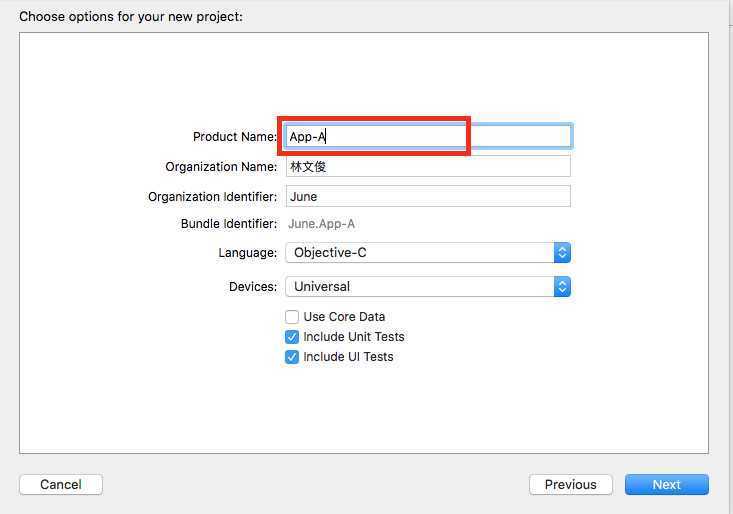Select the "Organization Identifier:" label text
The width and height of the screenshot is (733, 514).
click(x=212, y=197)
